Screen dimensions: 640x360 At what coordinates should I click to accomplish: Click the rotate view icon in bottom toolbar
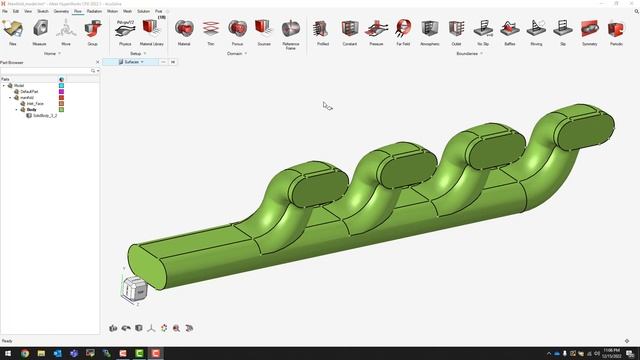126,328
